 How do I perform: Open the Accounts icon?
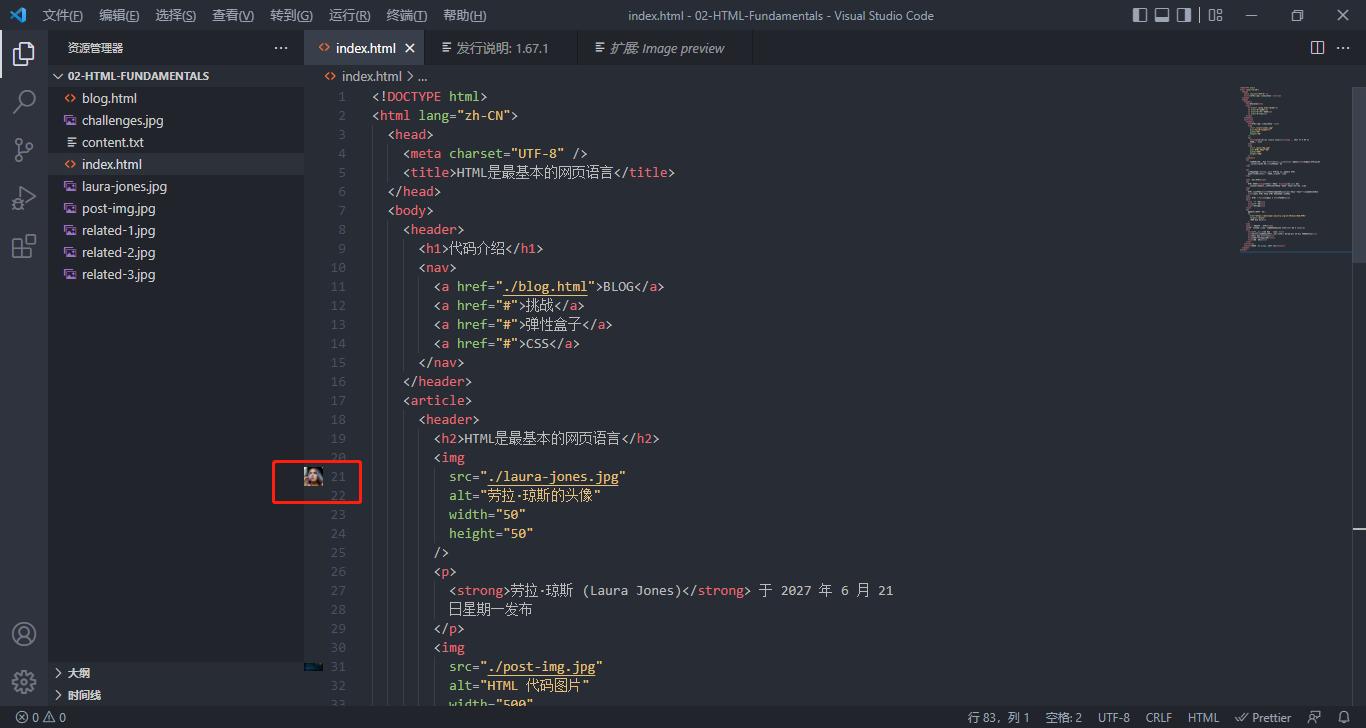pyautogui.click(x=24, y=633)
